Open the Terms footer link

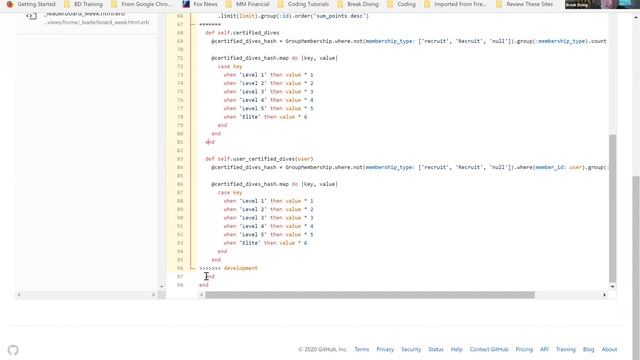click(362, 349)
